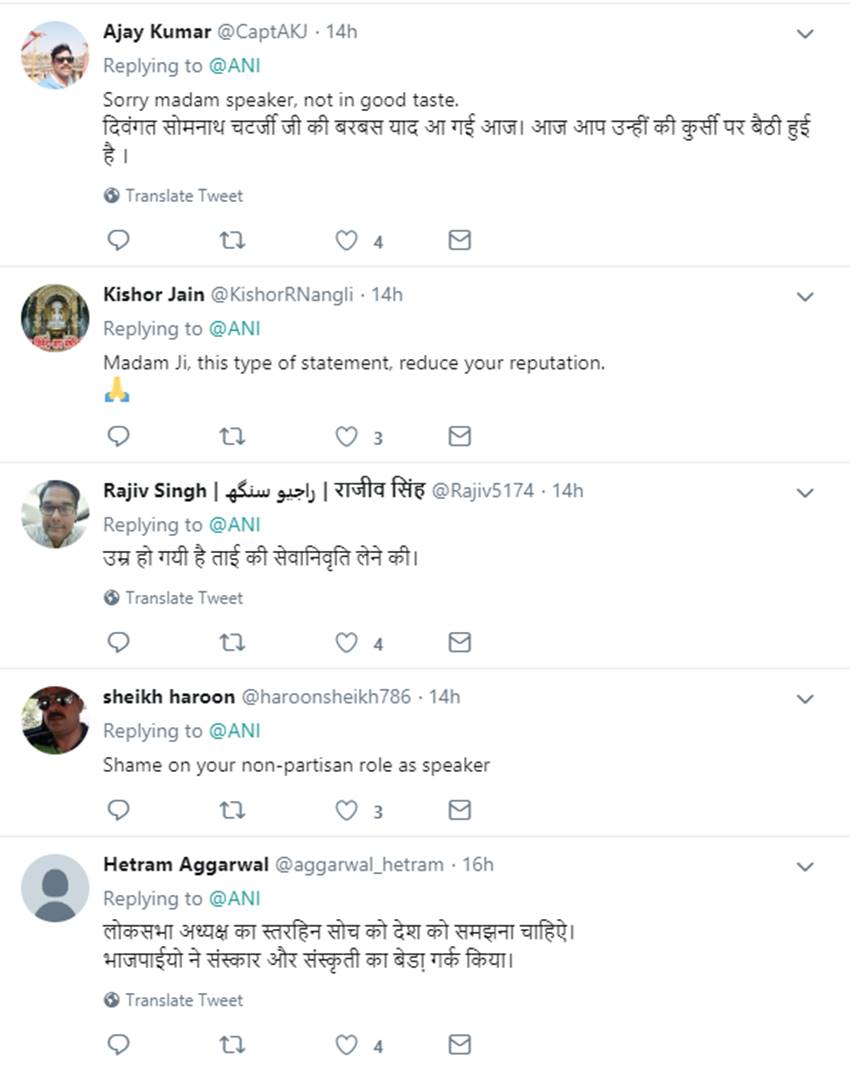Open Hetram Aggarwal's default avatar
Screen dimensions: 850x1066
tap(55, 888)
